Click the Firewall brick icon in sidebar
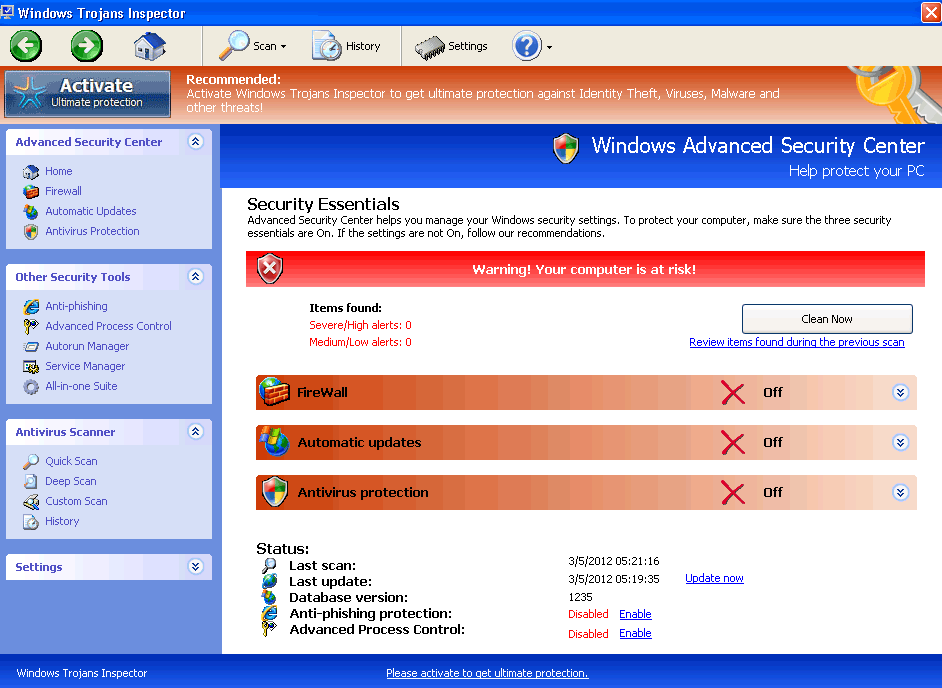 pyautogui.click(x=30, y=191)
